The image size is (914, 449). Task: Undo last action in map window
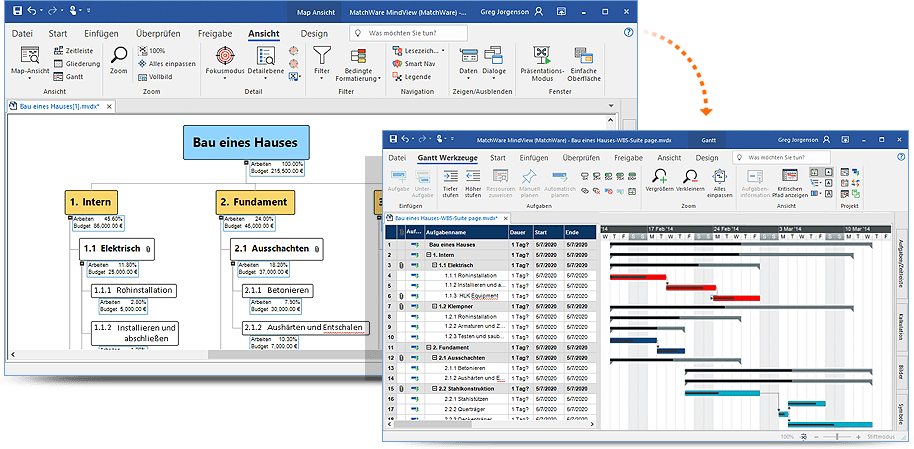point(33,10)
